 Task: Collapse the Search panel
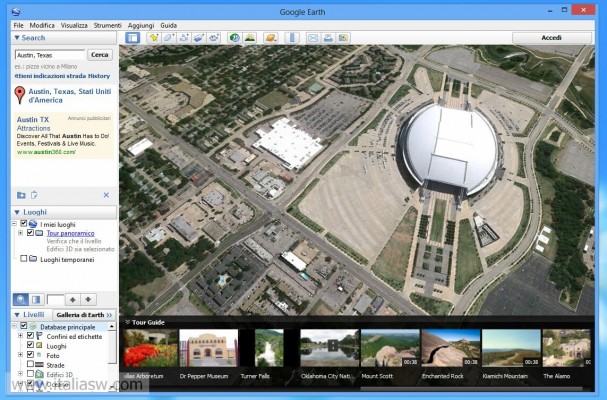17,38
